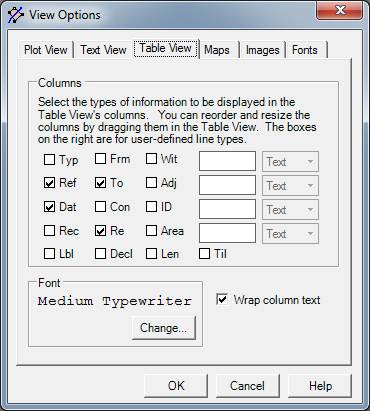
Task: Check the Til column checkbox
Action: (204, 254)
